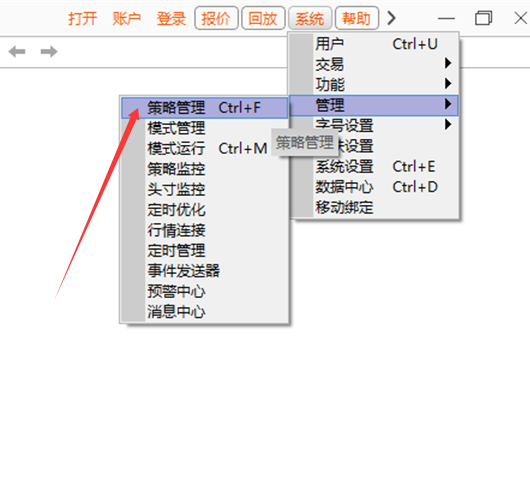Click the 回放 toolbar button
Image resolution: width=530 pixels, height=486 pixels.
coord(263,18)
